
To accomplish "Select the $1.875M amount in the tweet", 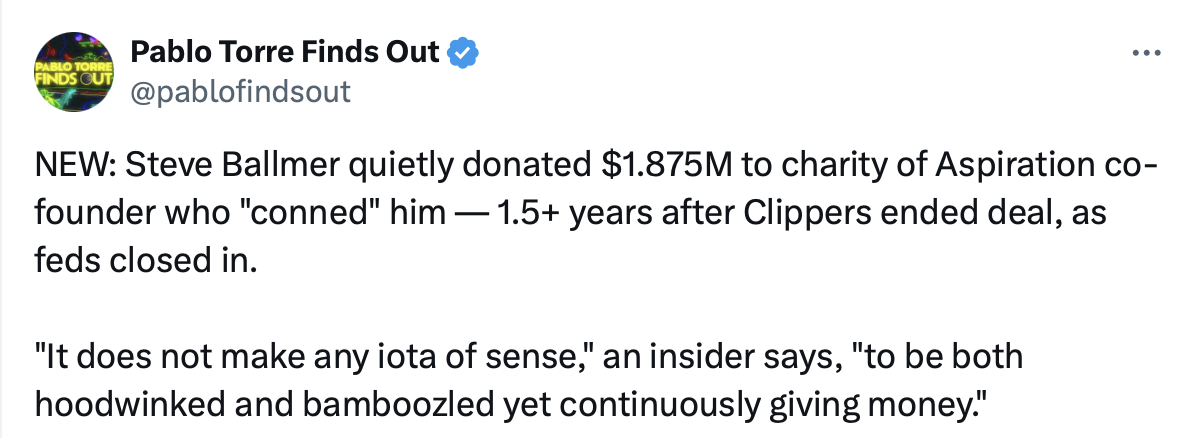I will coord(667,167).
